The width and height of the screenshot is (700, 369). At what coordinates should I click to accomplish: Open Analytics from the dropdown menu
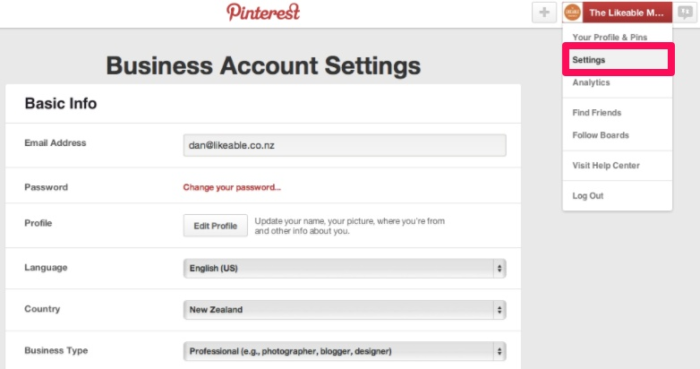(591, 83)
